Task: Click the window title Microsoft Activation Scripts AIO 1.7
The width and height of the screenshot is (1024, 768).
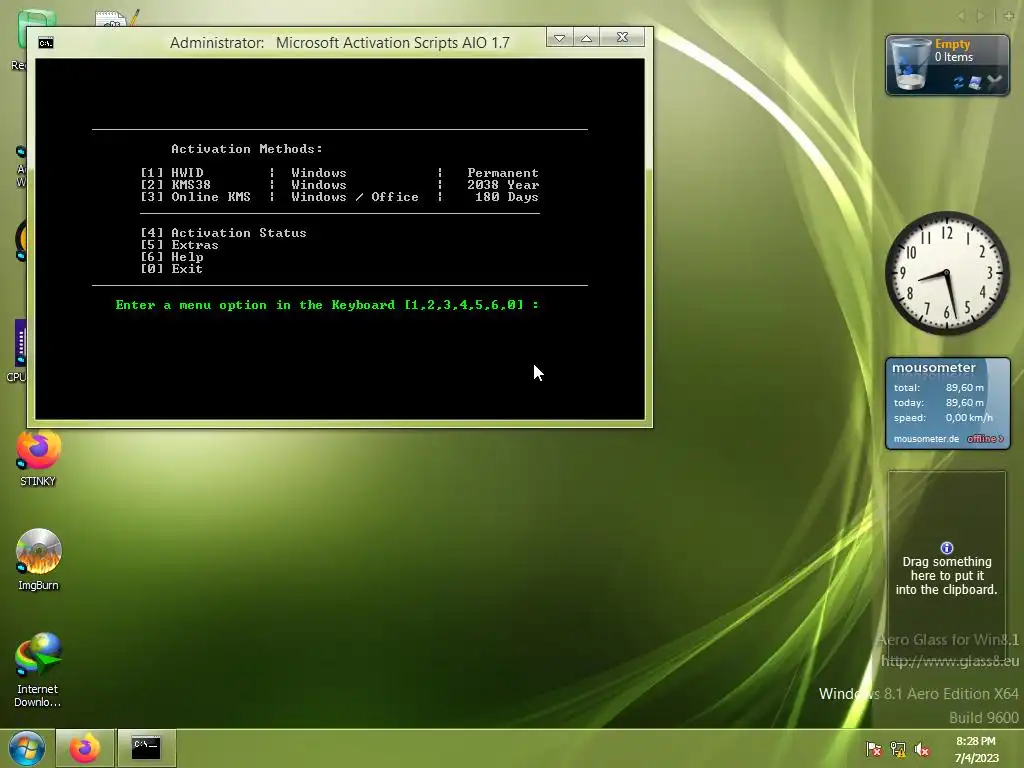Action: point(392,43)
